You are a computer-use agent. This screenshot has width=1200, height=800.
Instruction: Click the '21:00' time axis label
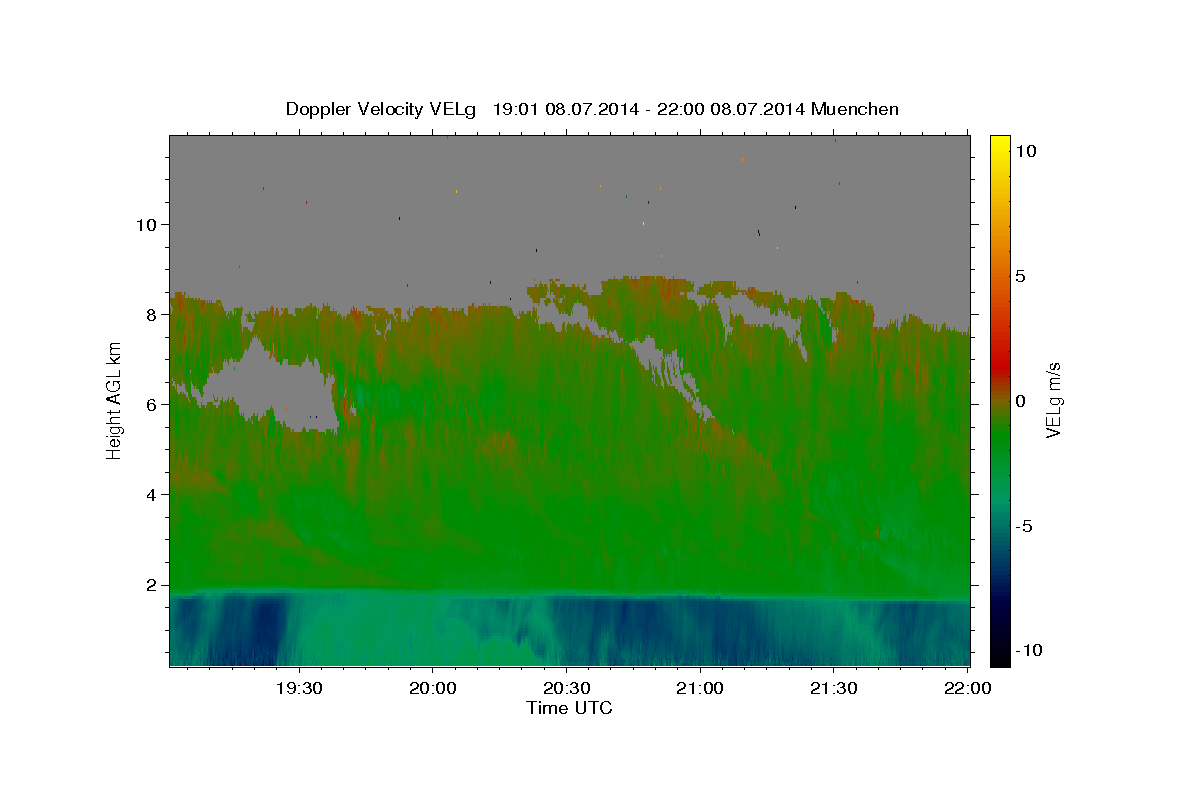pyautogui.click(x=700, y=688)
